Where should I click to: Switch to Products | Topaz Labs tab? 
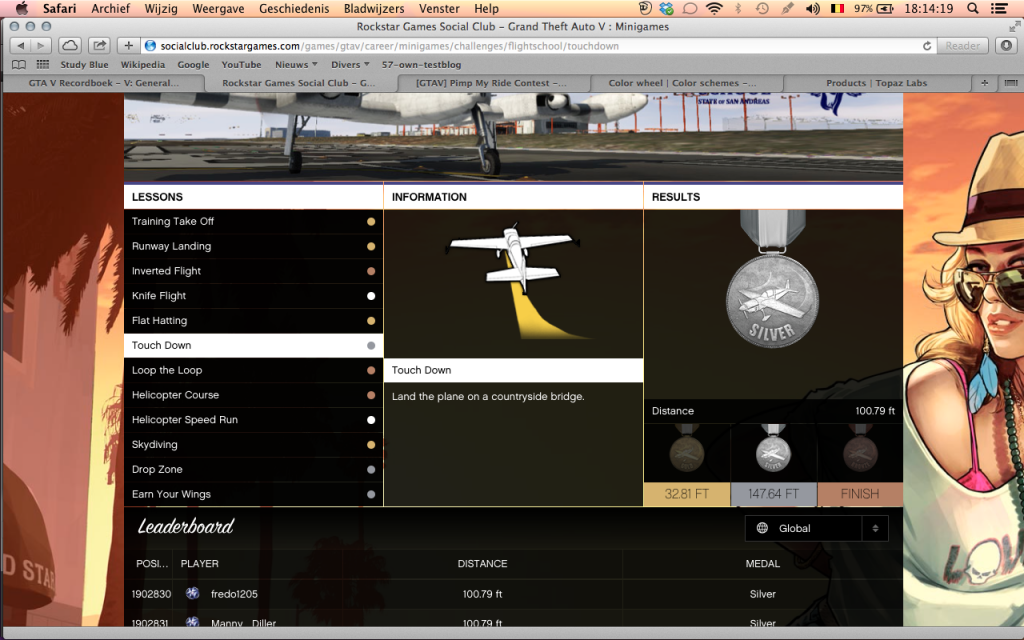(876, 83)
